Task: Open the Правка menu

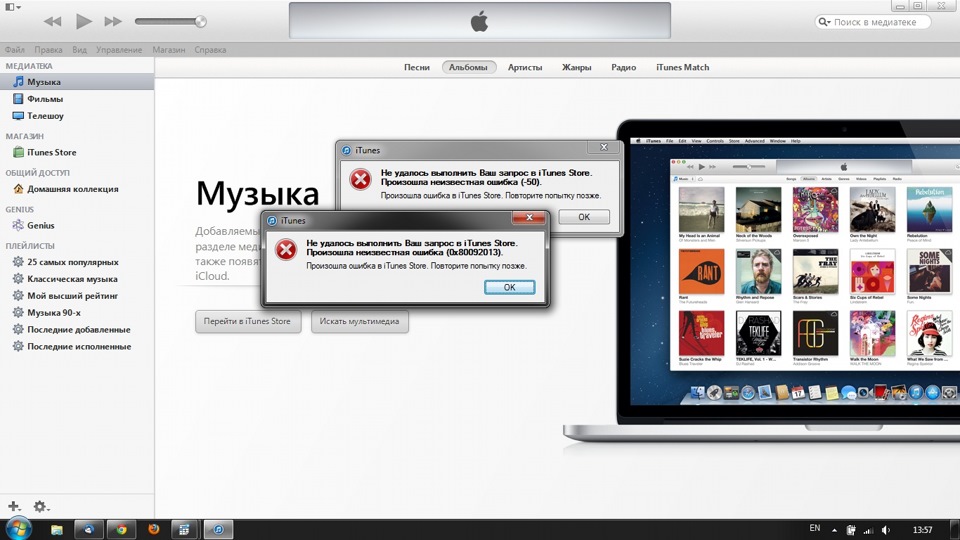Action: tap(48, 50)
